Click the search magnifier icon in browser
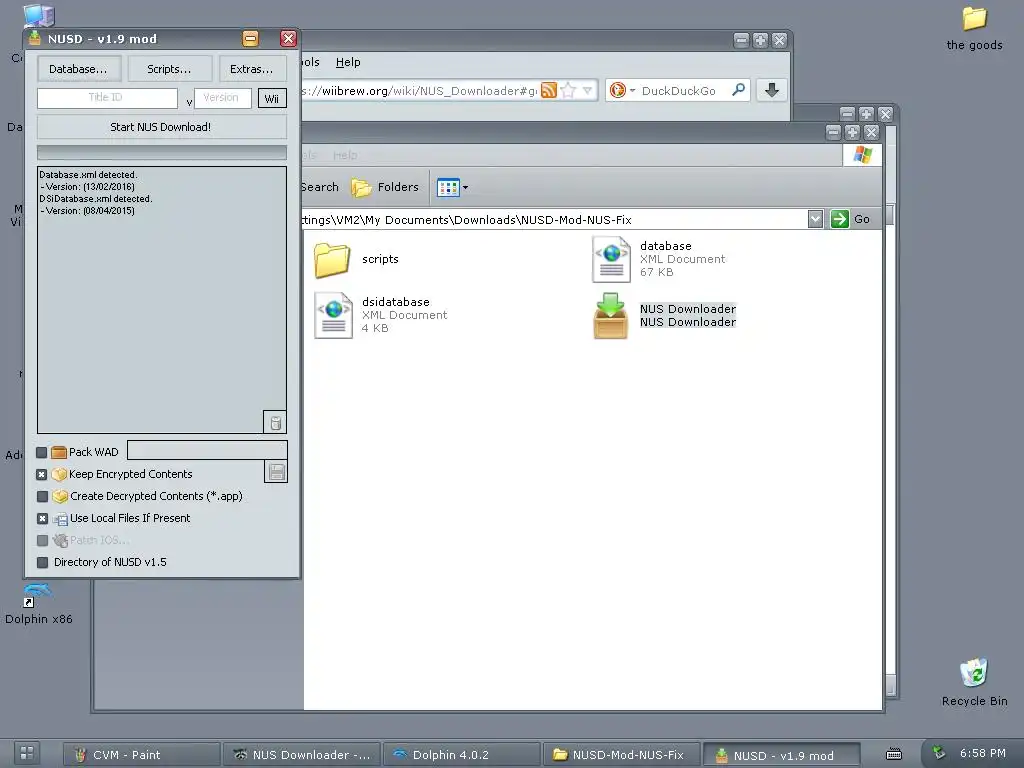1024x768 pixels. (x=739, y=89)
